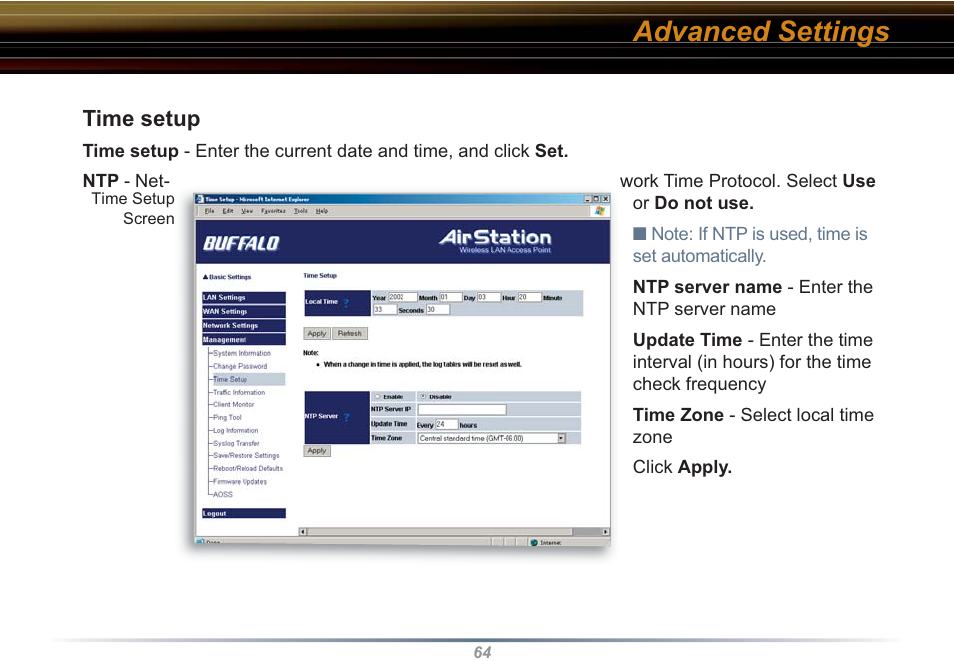The width and height of the screenshot is (954, 661).
Task: Click the Logout button
Action: (243, 514)
